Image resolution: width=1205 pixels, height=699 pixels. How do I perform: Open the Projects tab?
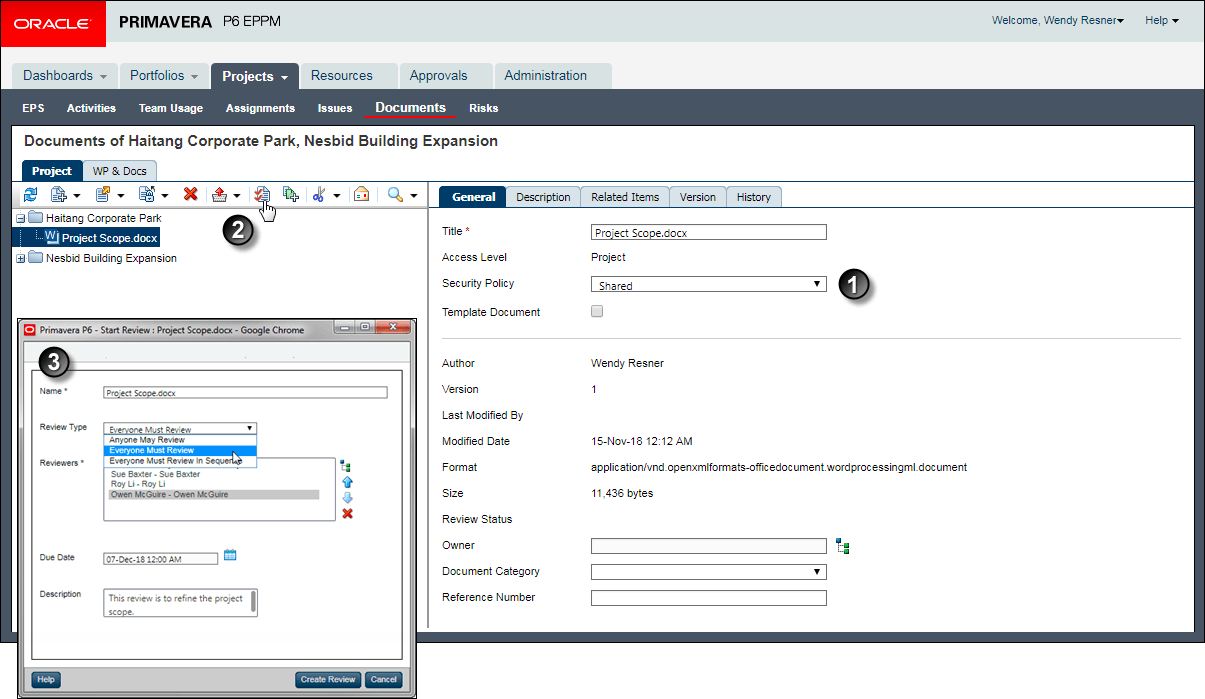point(255,76)
